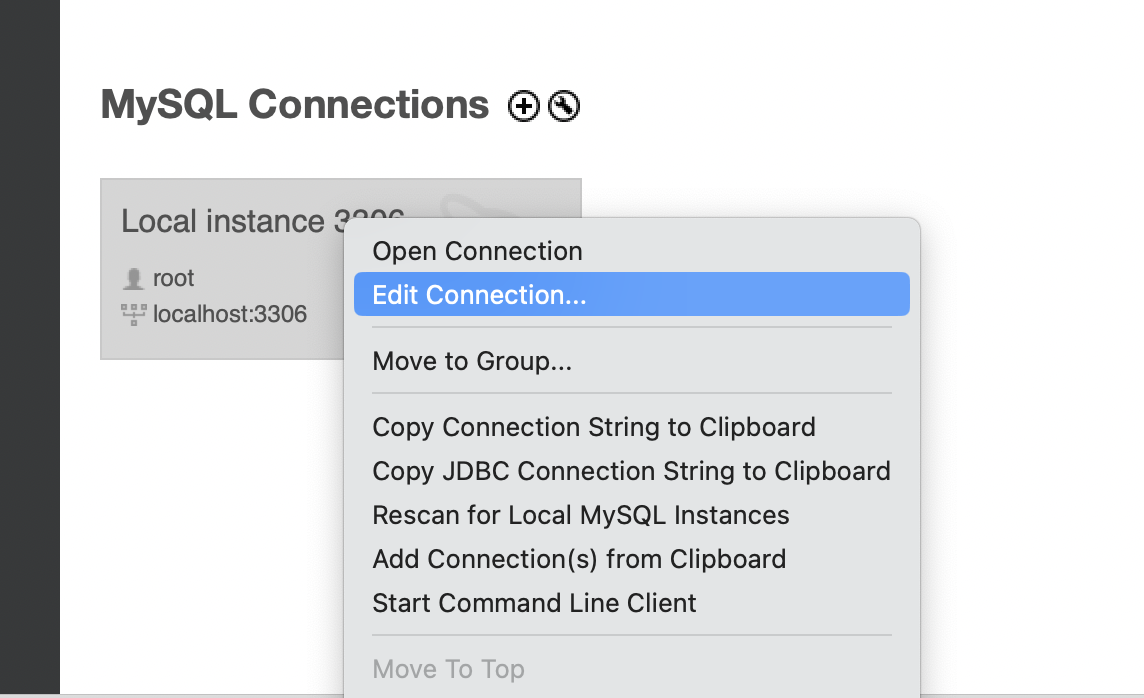Viewport: 1144px width, 698px height.
Task: Click the MySQL Connections heading
Action: pos(295,105)
